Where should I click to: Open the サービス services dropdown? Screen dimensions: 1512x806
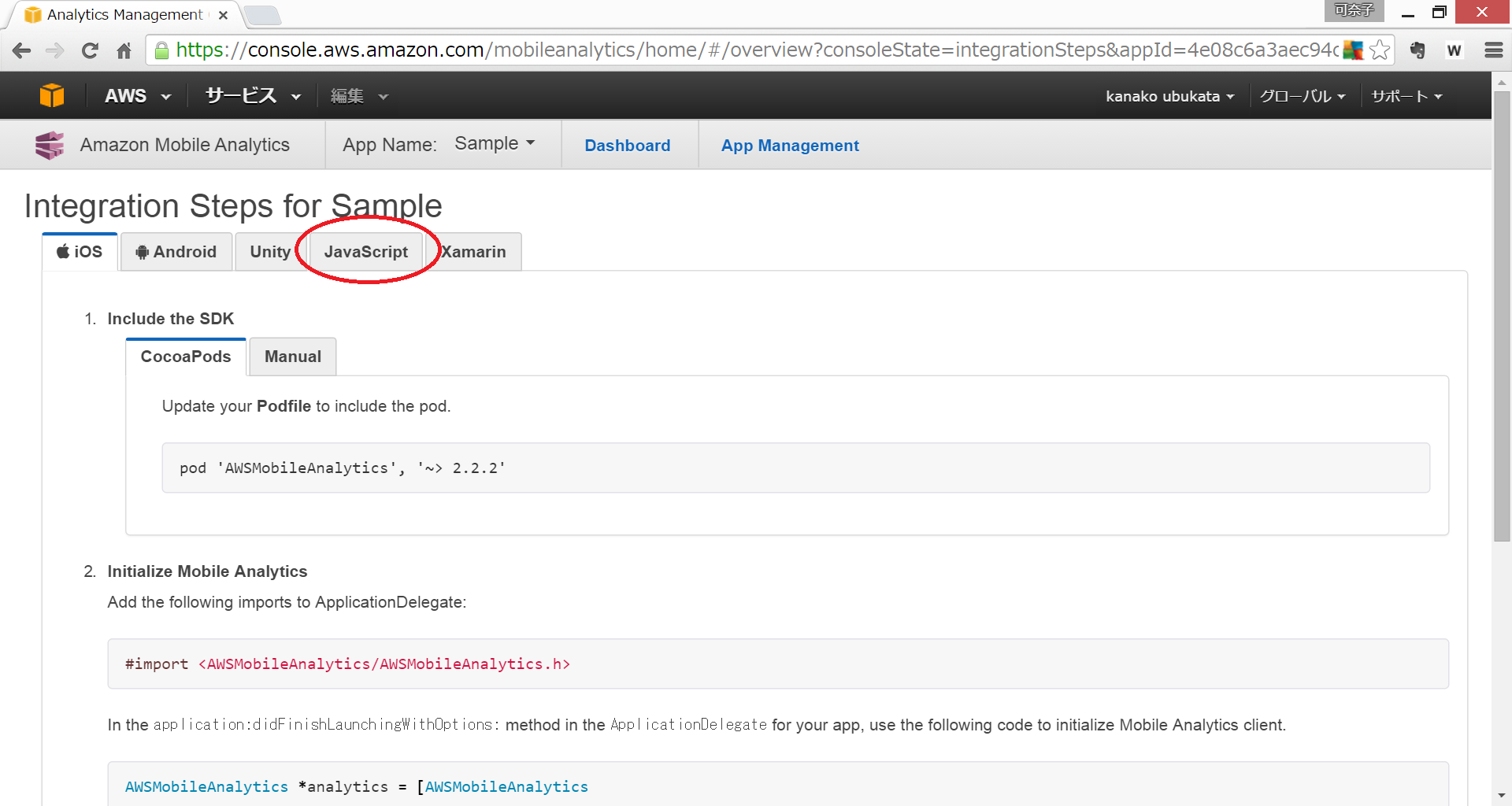click(253, 96)
